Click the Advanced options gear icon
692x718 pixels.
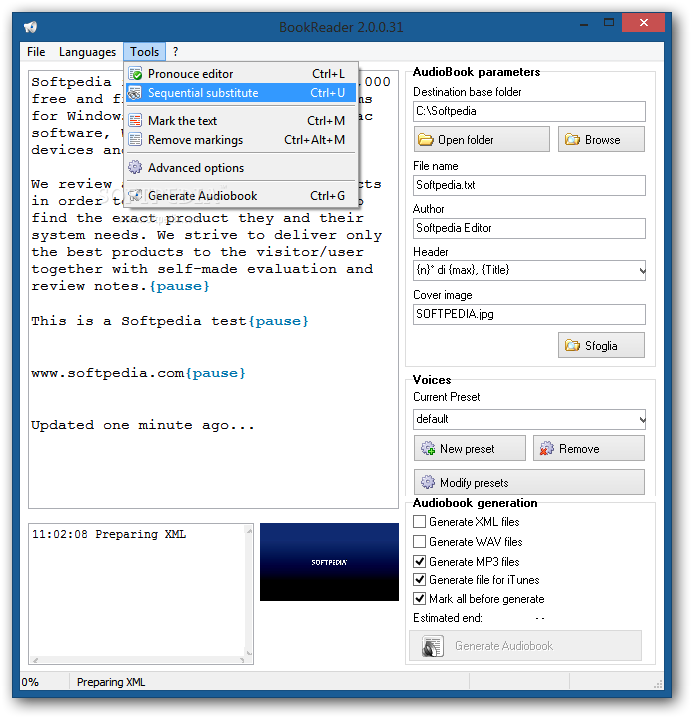[x=135, y=168]
